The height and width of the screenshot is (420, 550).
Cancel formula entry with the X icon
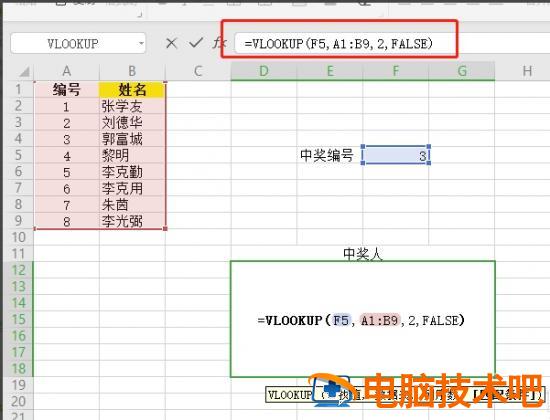(x=171, y=43)
